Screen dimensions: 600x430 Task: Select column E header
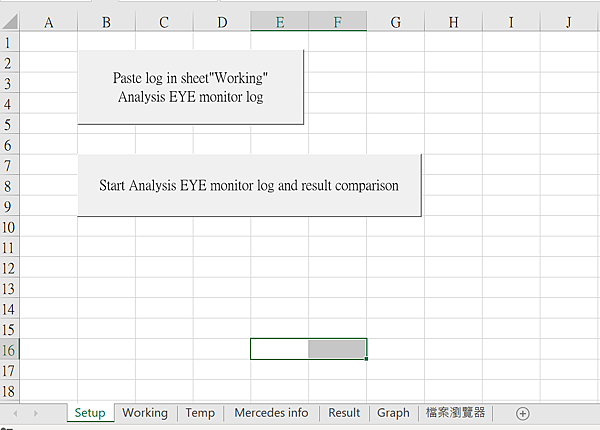[x=280, y=22]
